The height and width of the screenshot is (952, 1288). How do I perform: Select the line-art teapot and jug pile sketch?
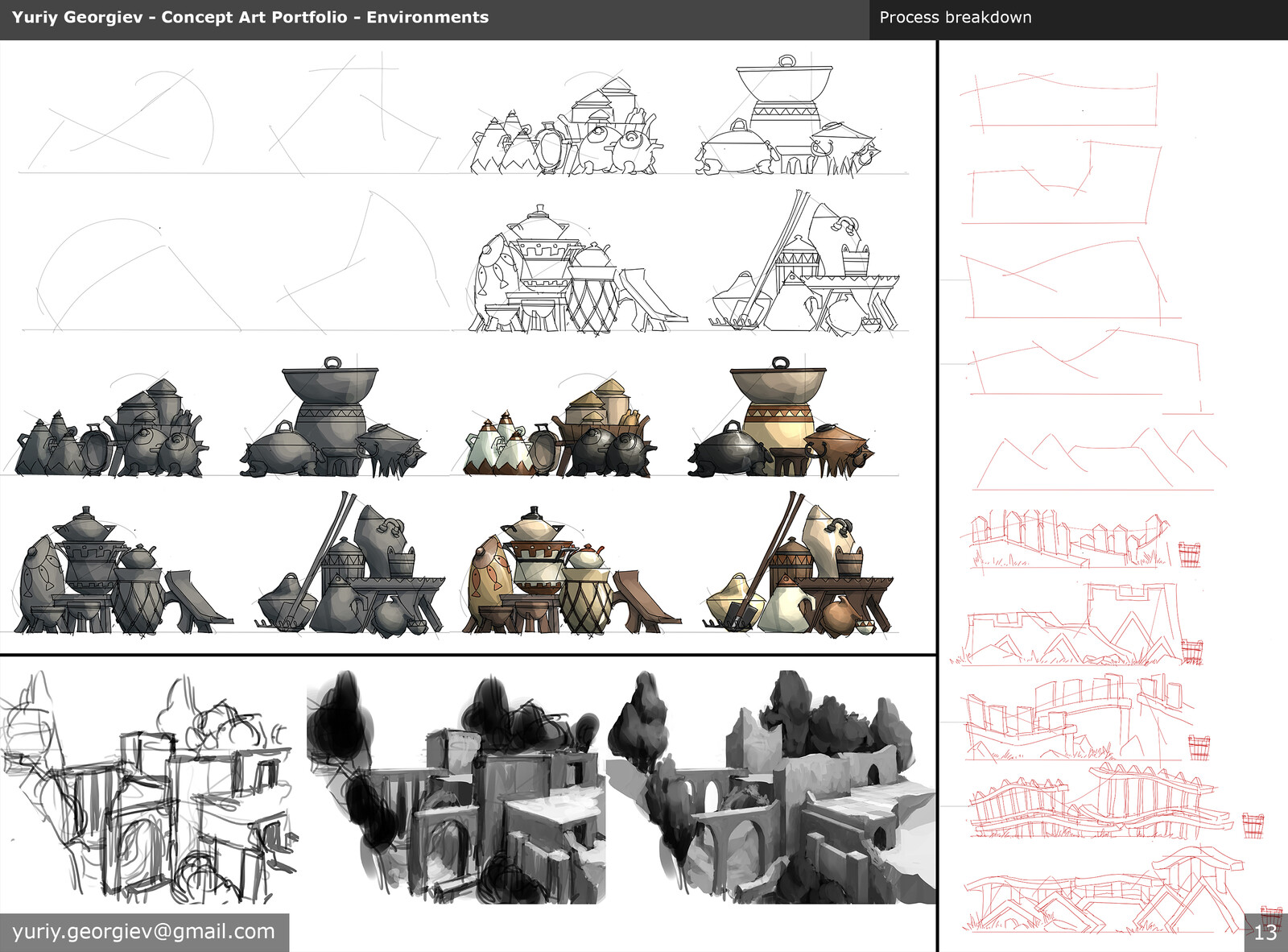click(568, 126)
